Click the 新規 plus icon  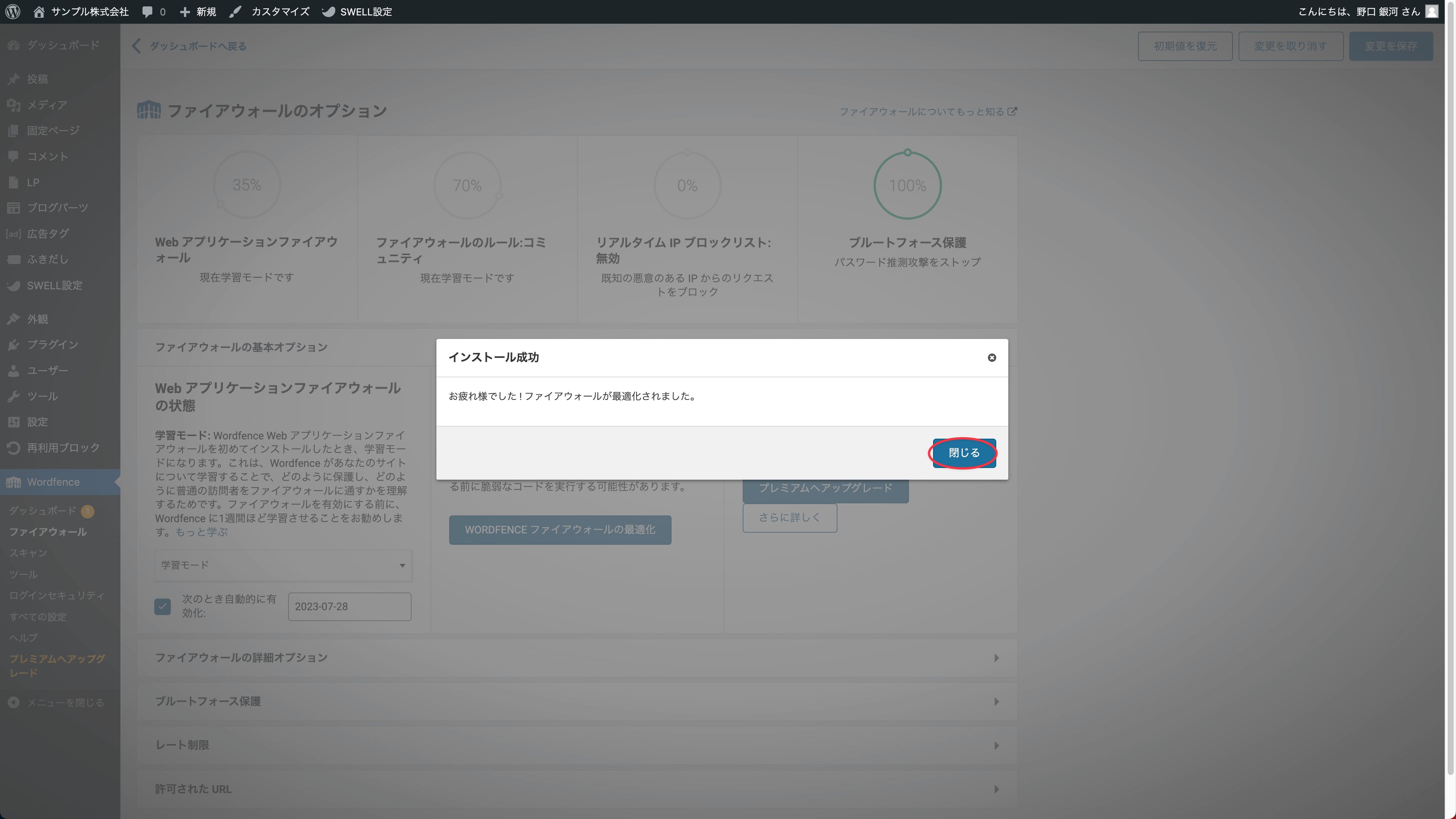coord(185,11)
